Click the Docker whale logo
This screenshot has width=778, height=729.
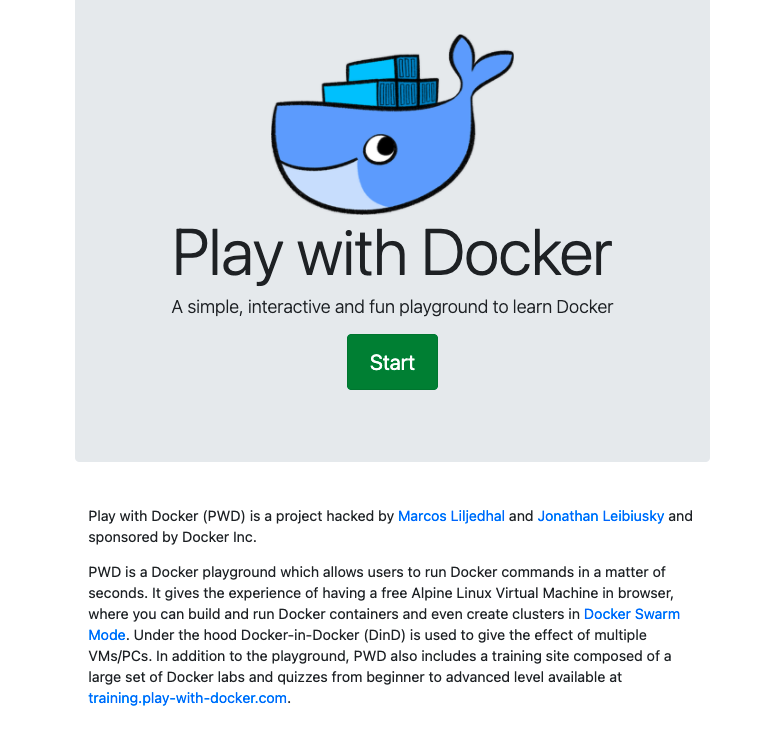392,124
